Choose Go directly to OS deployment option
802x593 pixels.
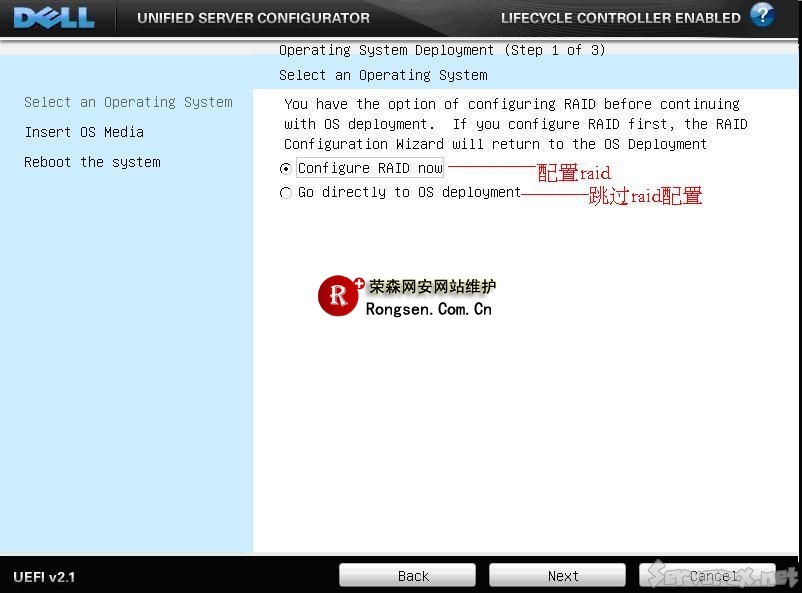(286, 193)
